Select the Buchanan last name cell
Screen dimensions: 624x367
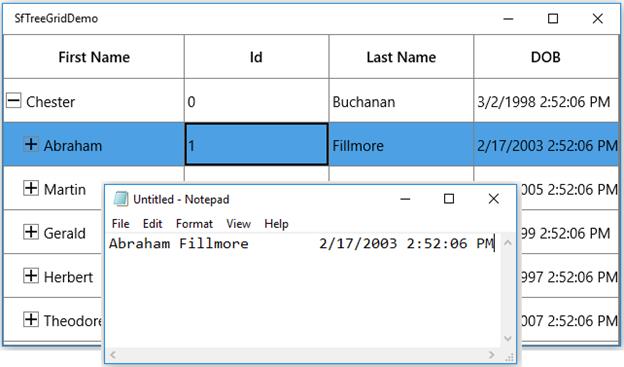[401, 101]
